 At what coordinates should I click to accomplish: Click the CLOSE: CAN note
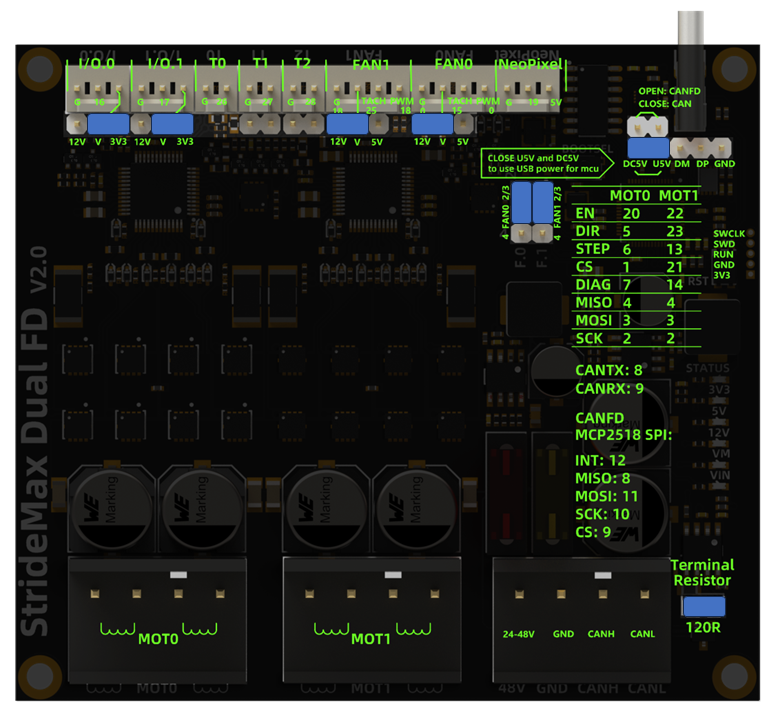[665, 103]
